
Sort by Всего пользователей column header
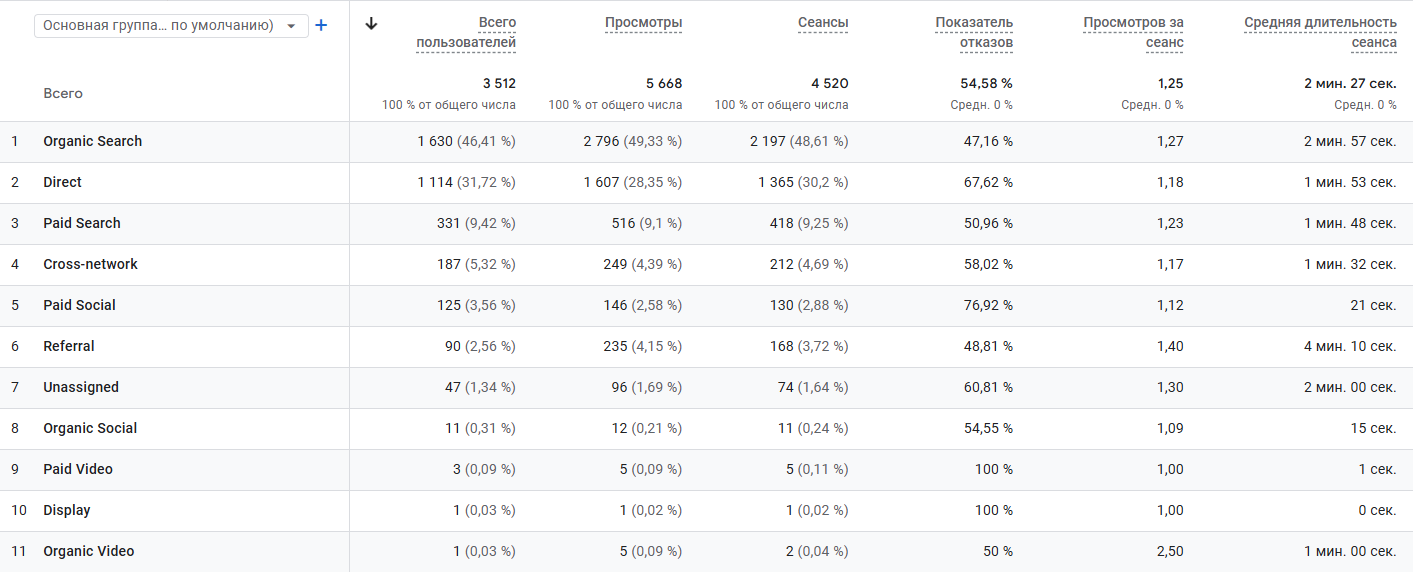coord(466,32)
